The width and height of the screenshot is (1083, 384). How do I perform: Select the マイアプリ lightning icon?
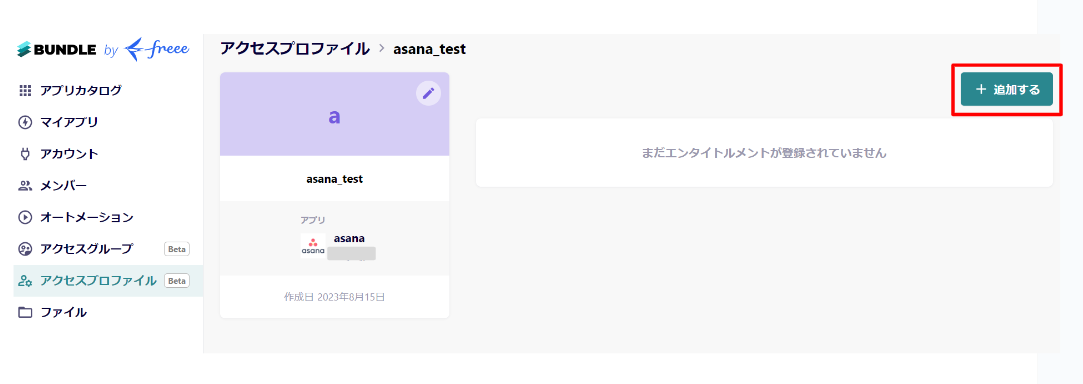(26, 122)
